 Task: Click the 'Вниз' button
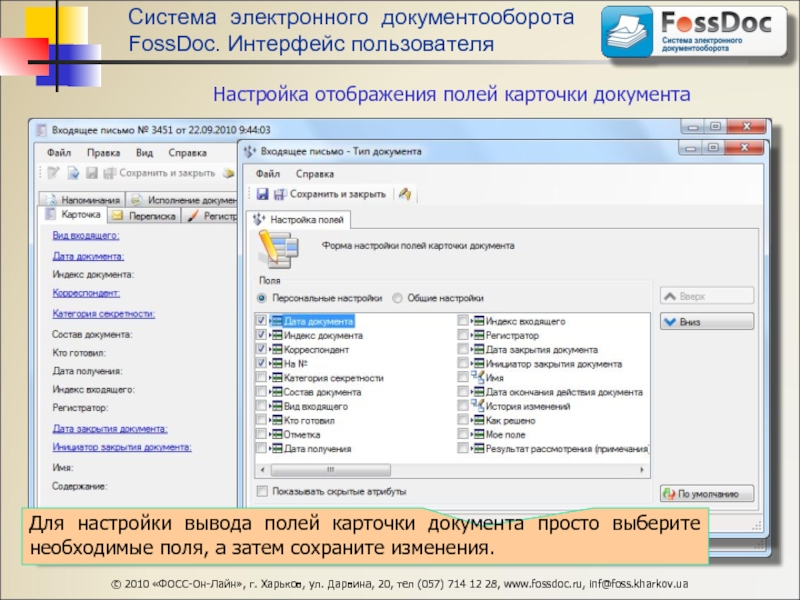coord(707,321)
